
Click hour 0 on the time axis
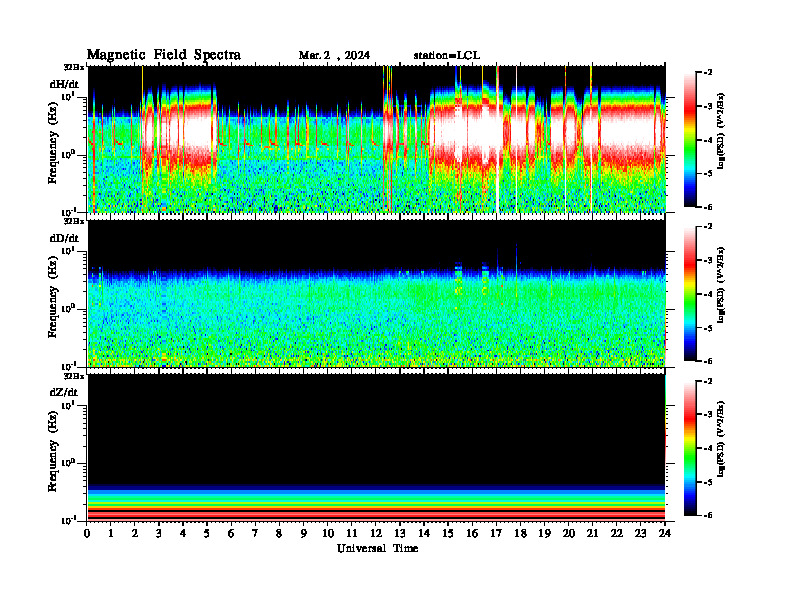pyautogui.click(x=87, y=533)
